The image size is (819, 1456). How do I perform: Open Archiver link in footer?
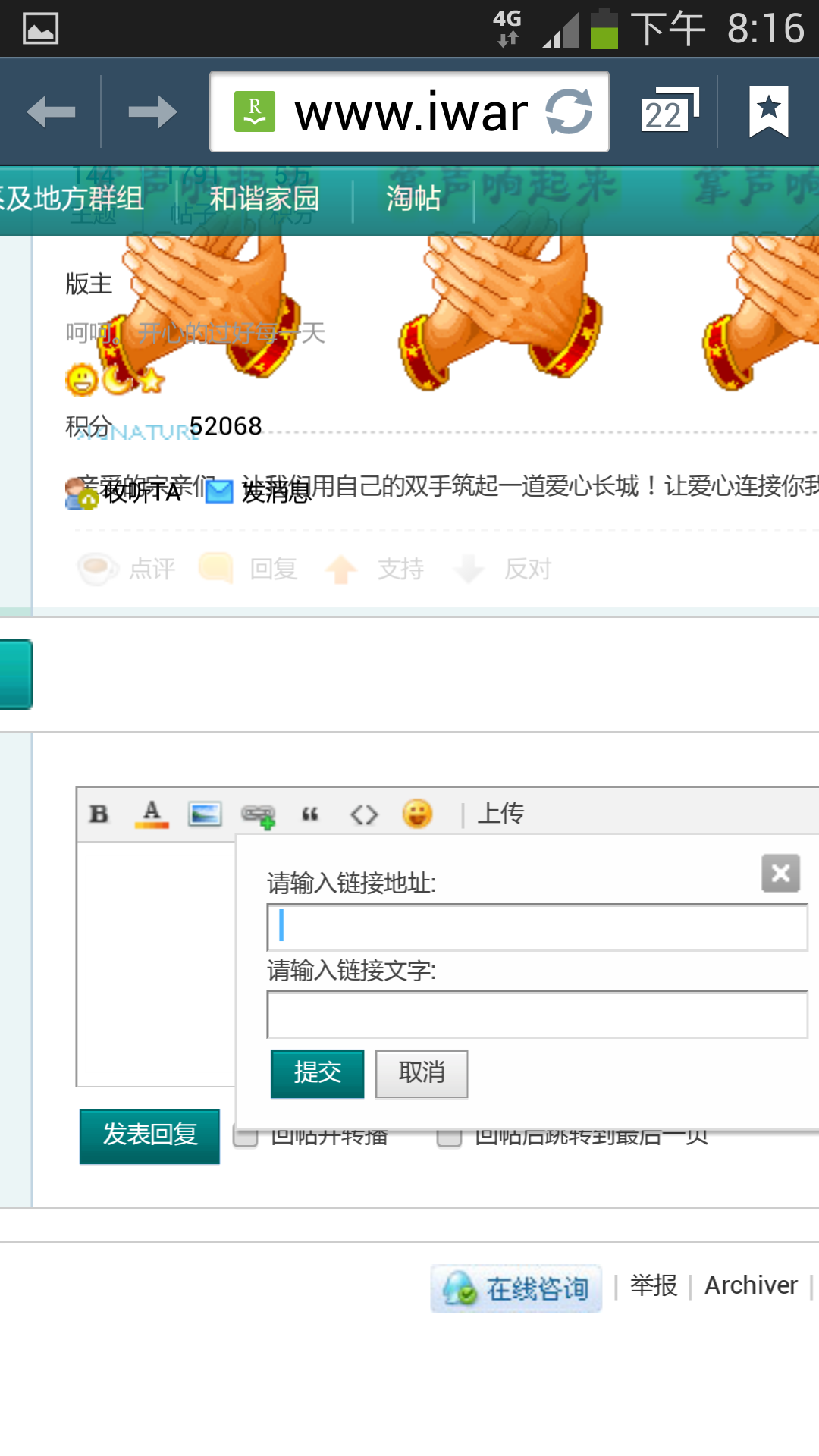(x=751, y=1285)
